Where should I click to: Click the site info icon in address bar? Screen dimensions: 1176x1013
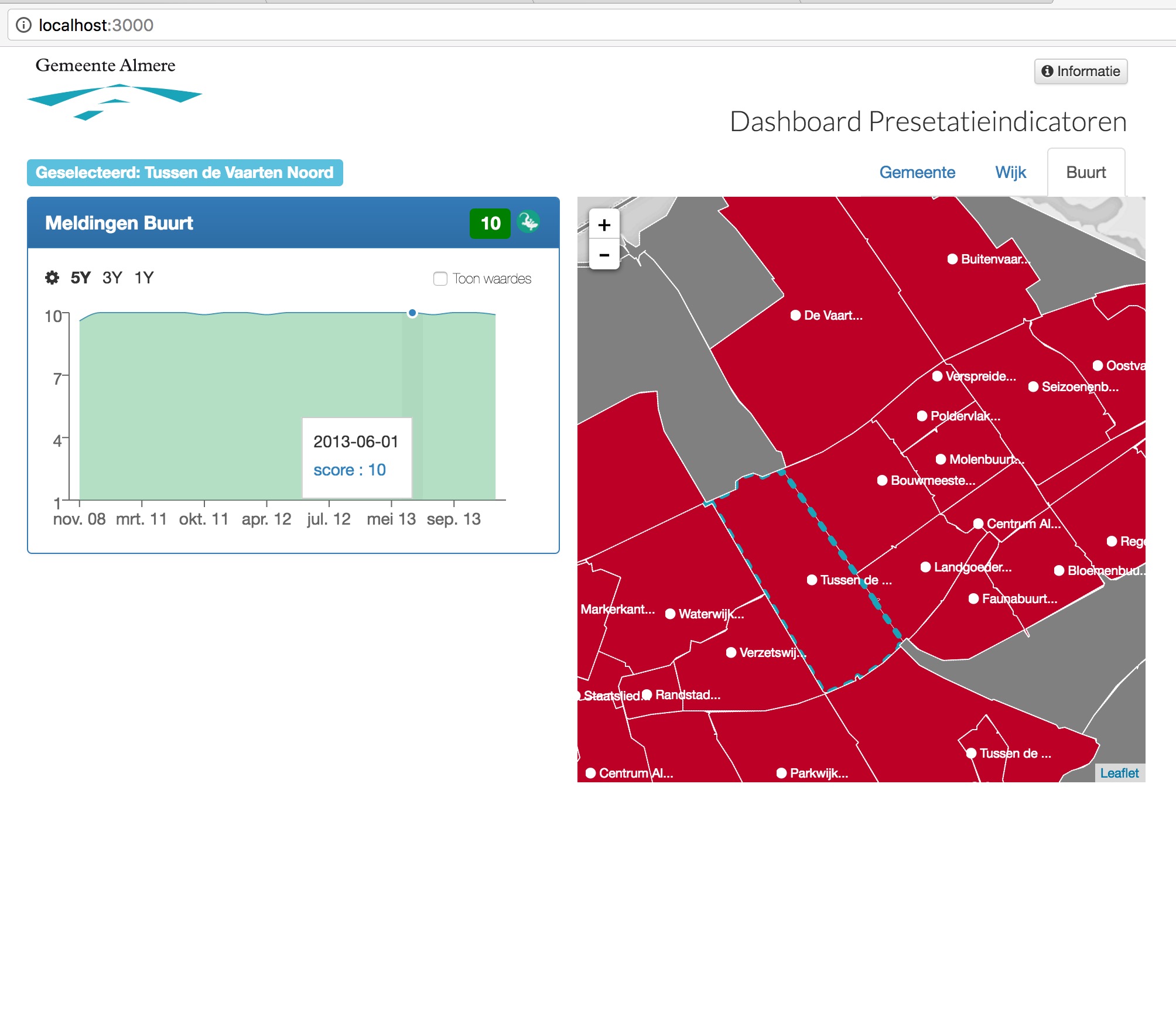tap(23, 25)
